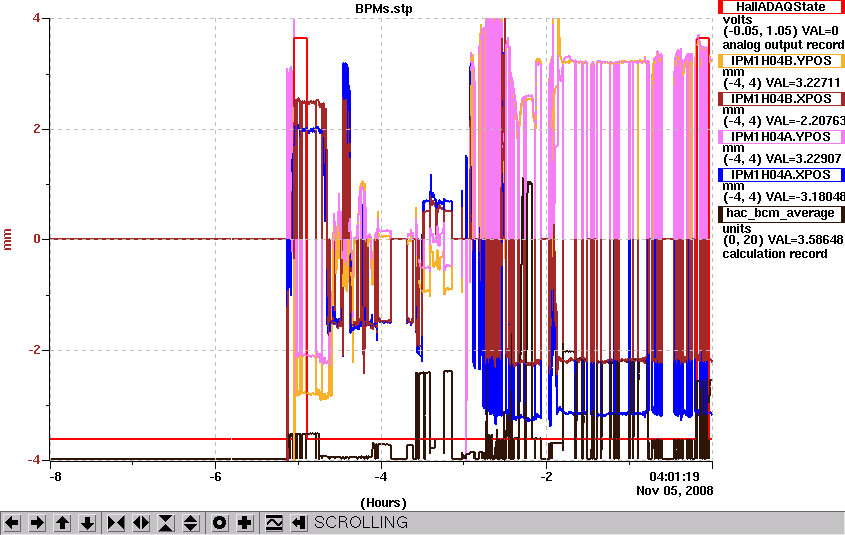The image size is (845, 535).
Task: Select the IPM1H04B.YPOS legend entry
Action: [781, 61]
